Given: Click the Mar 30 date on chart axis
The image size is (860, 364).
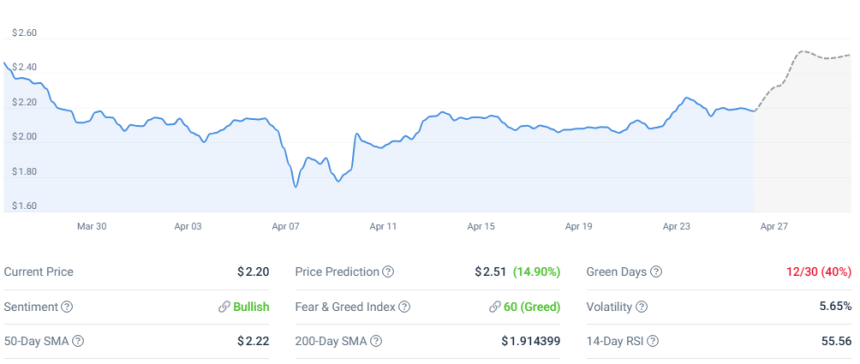Looking at the screenshot, I should point(91,226).
